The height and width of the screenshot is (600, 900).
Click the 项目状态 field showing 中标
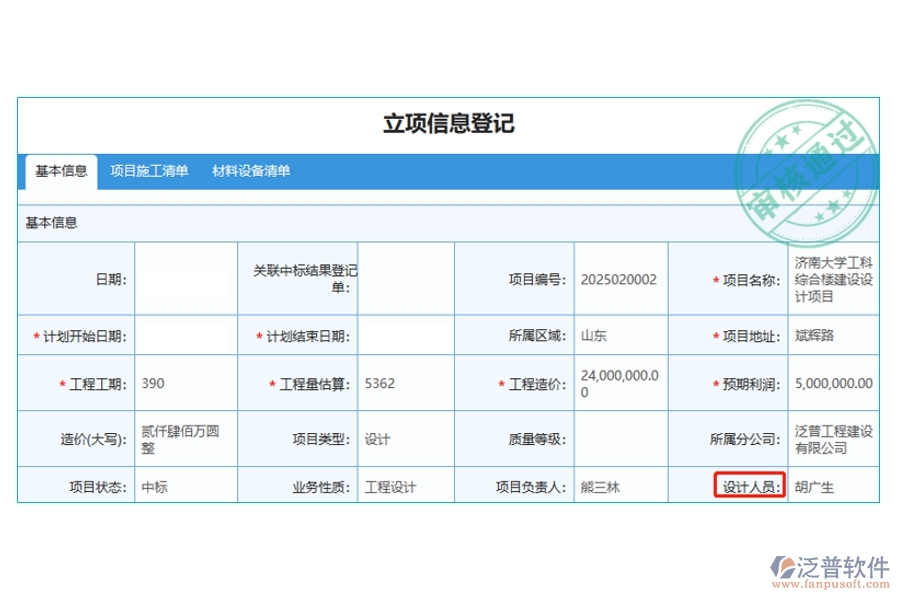tap(185, 488)
